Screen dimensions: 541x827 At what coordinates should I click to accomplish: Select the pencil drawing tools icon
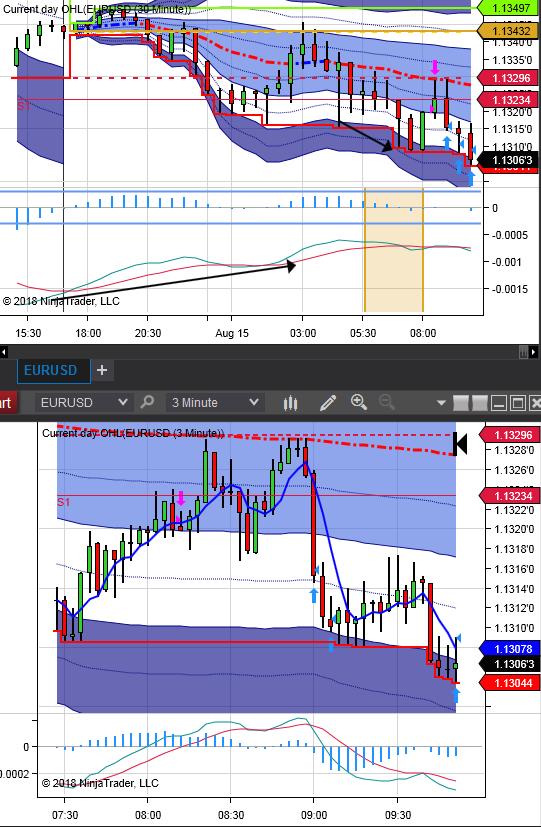tap(328, 403)
